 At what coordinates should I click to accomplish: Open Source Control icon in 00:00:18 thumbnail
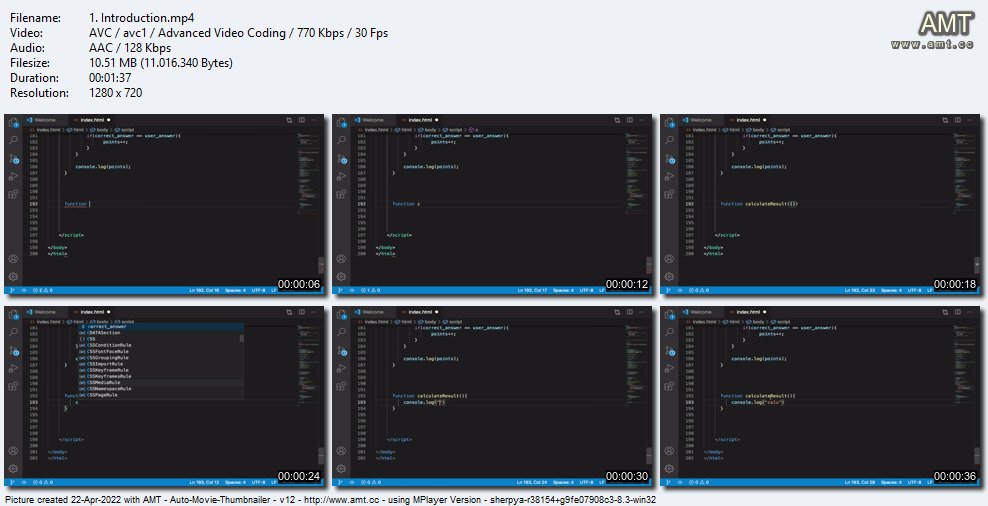click(669, 158)
